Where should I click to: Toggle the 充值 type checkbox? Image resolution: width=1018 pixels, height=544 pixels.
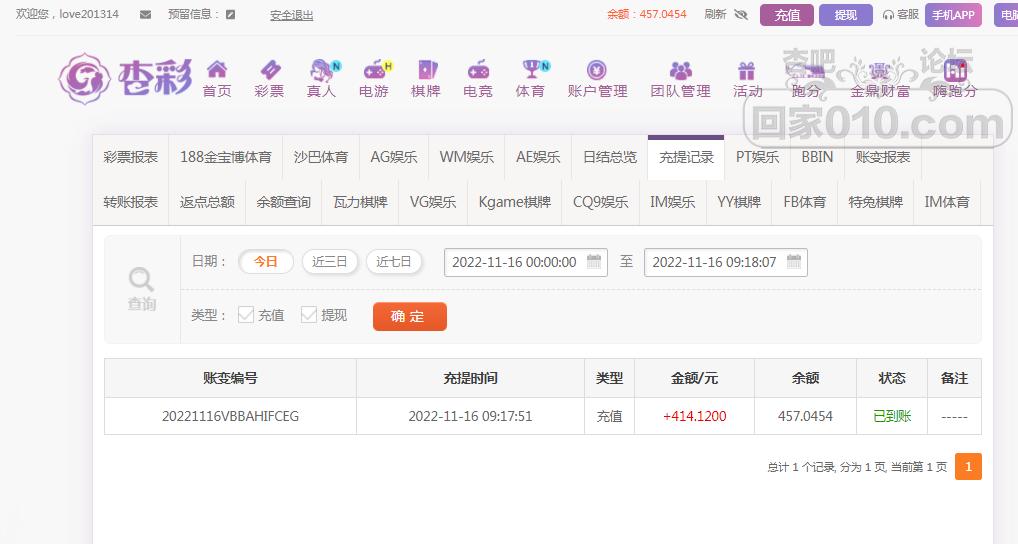click(246, 315)
